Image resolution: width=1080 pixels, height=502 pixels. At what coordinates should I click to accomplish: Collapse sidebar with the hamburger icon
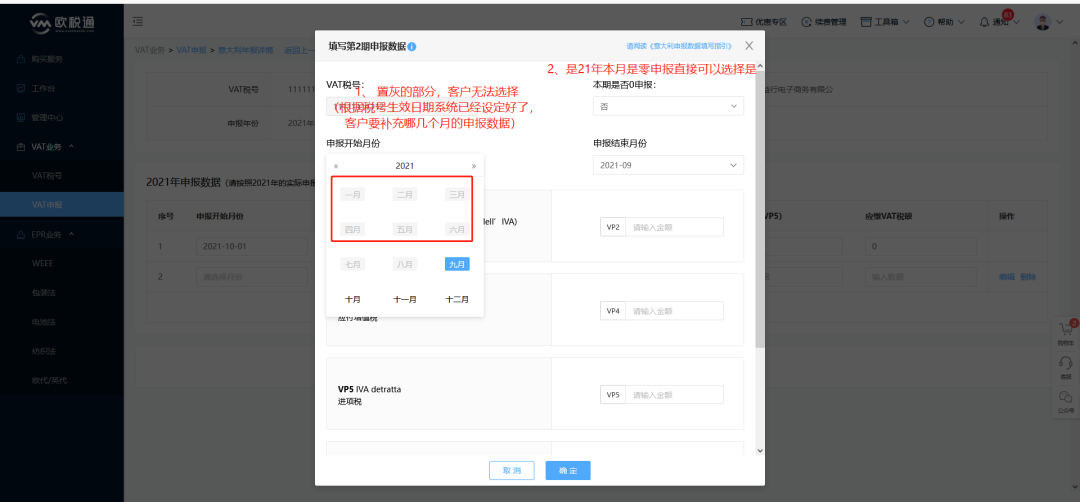(x=138, y=22)
